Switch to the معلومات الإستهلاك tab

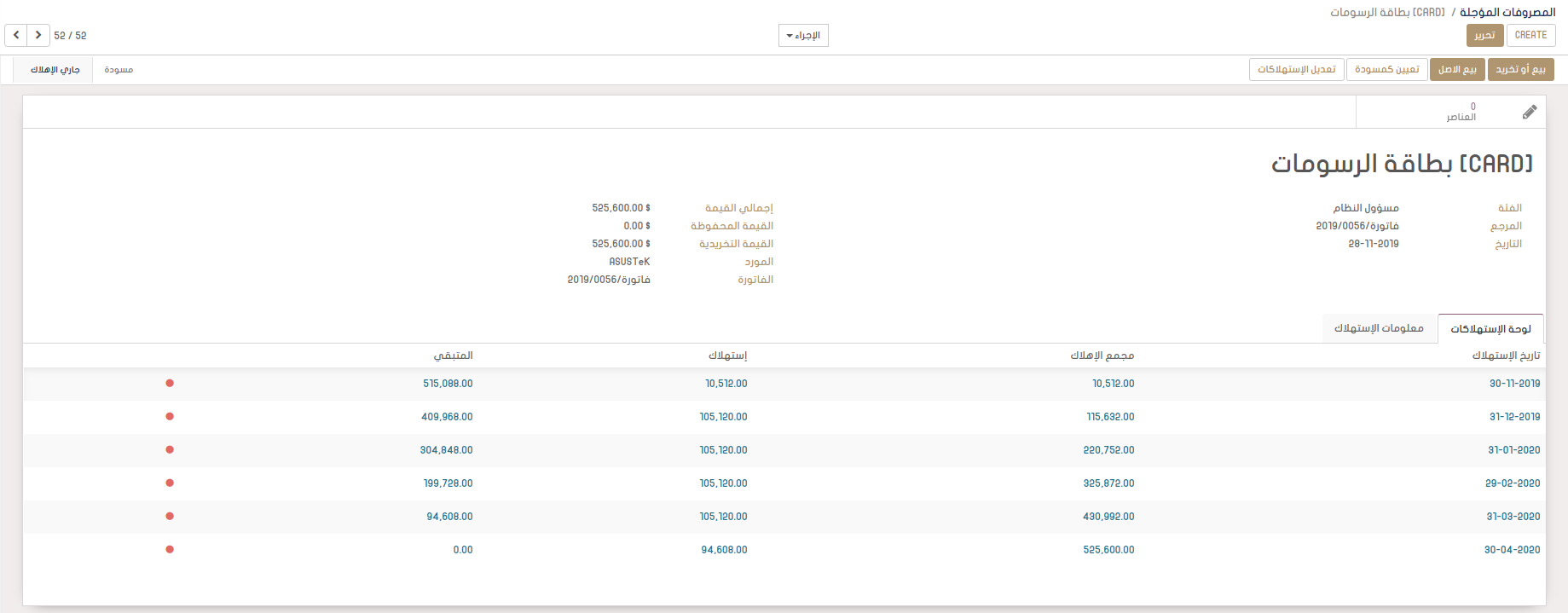click(x=1379, y=328)
